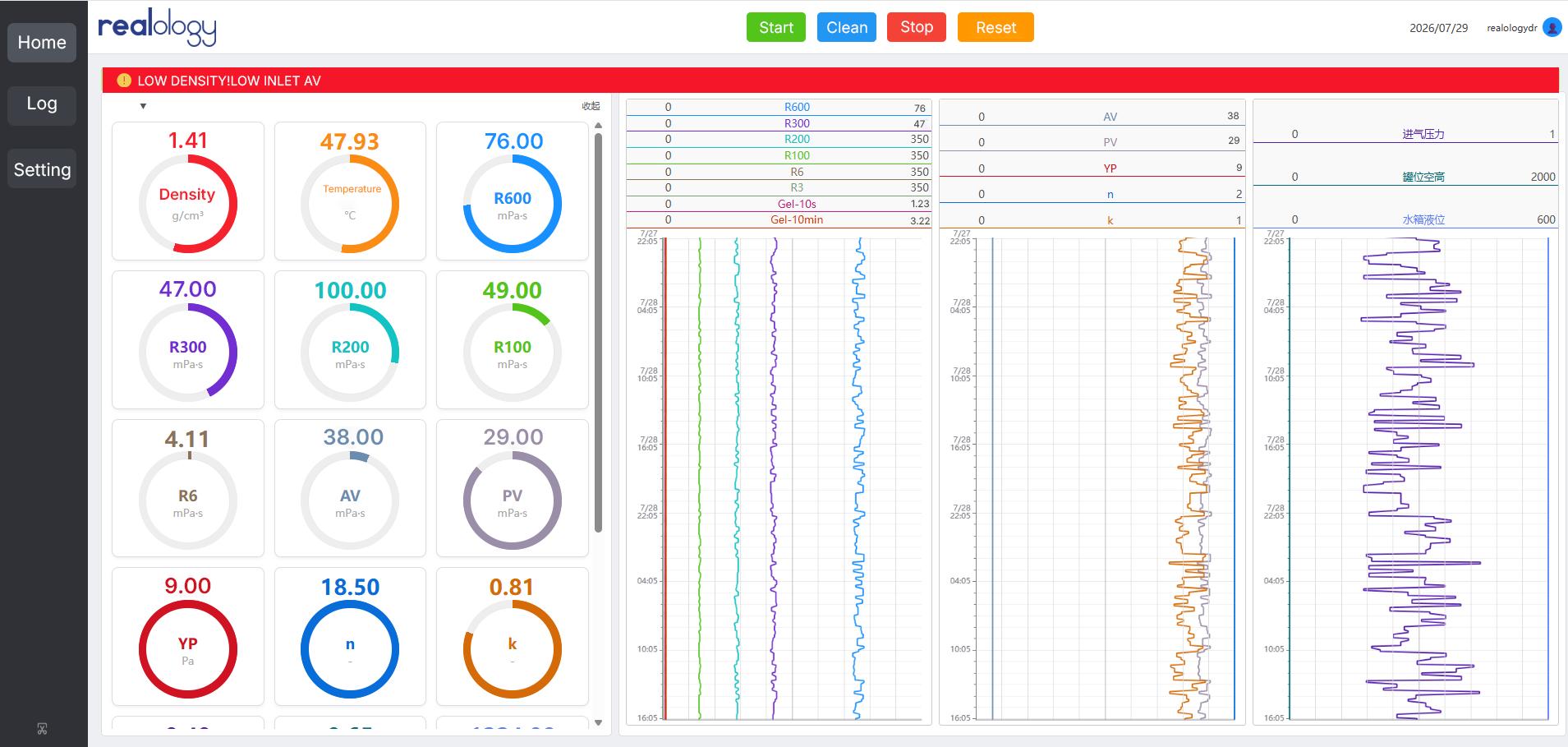Open the Setting page
Screen dimensions: 1568x747
pos(42,169)
